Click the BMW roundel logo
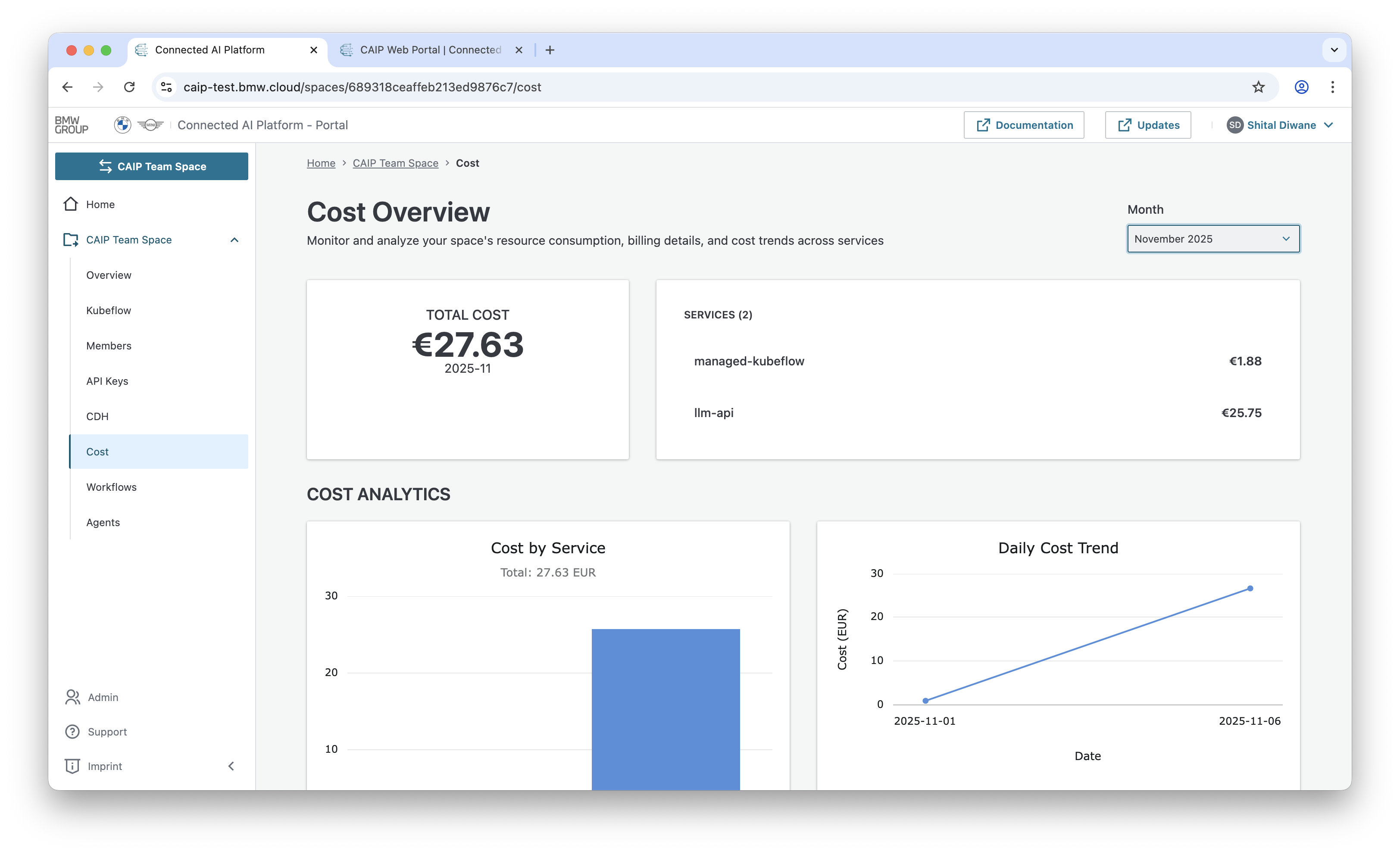The width and height of the screenshot is (1400, 854). click(122, 125)
